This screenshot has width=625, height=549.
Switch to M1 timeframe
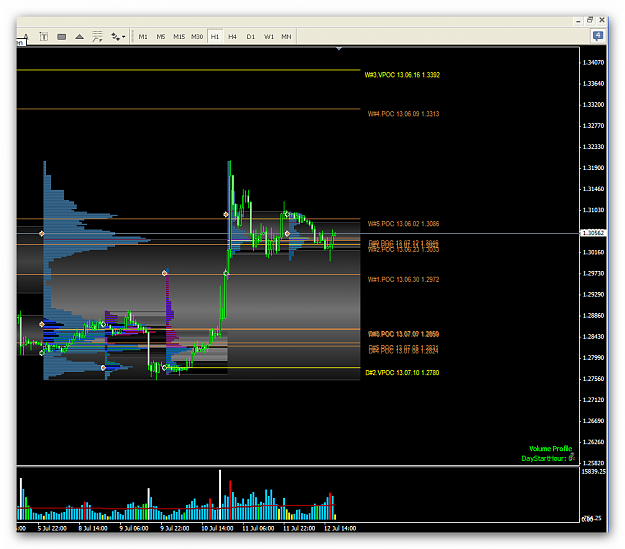tap(143, 37)
